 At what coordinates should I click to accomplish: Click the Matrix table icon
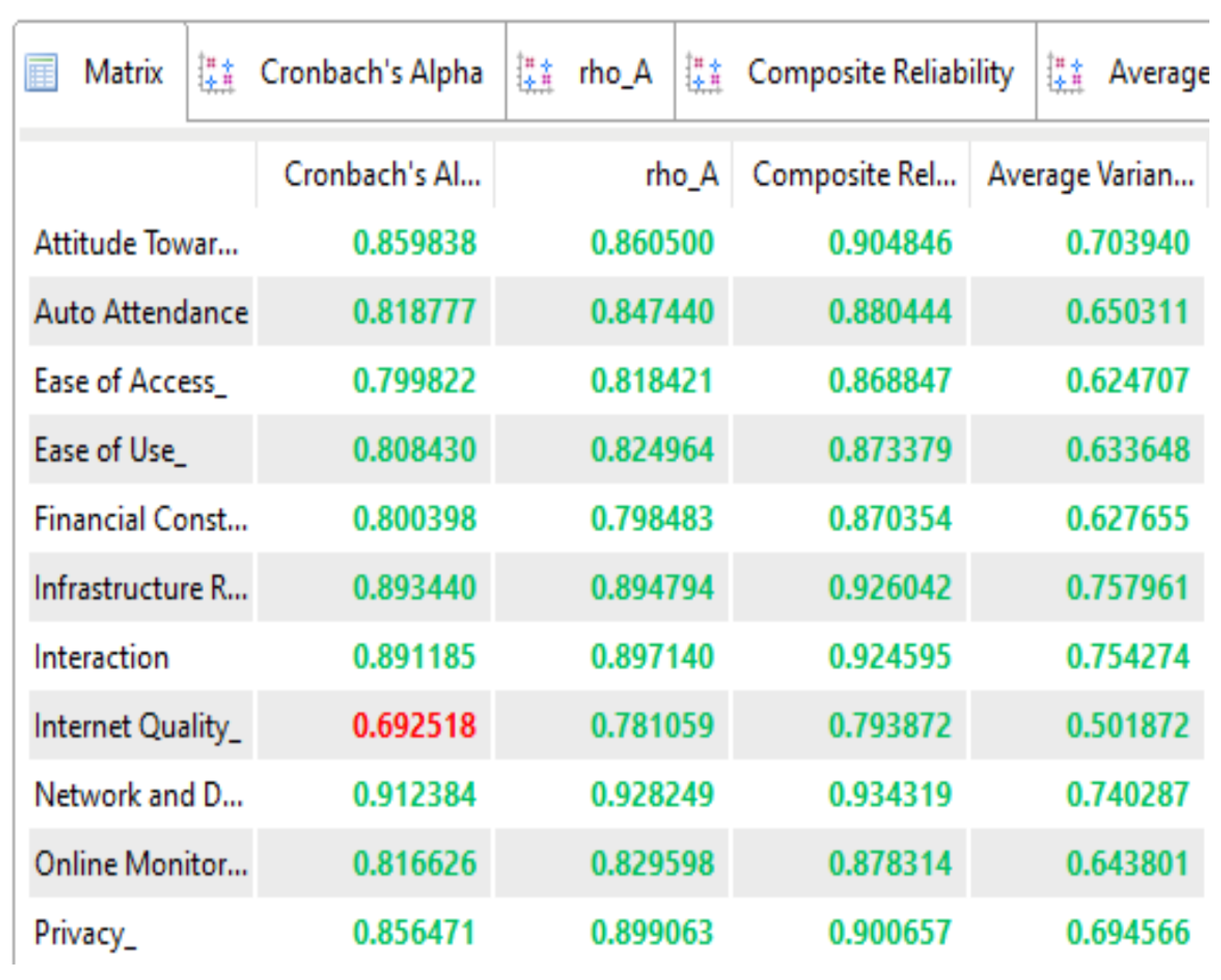[41, 72]
